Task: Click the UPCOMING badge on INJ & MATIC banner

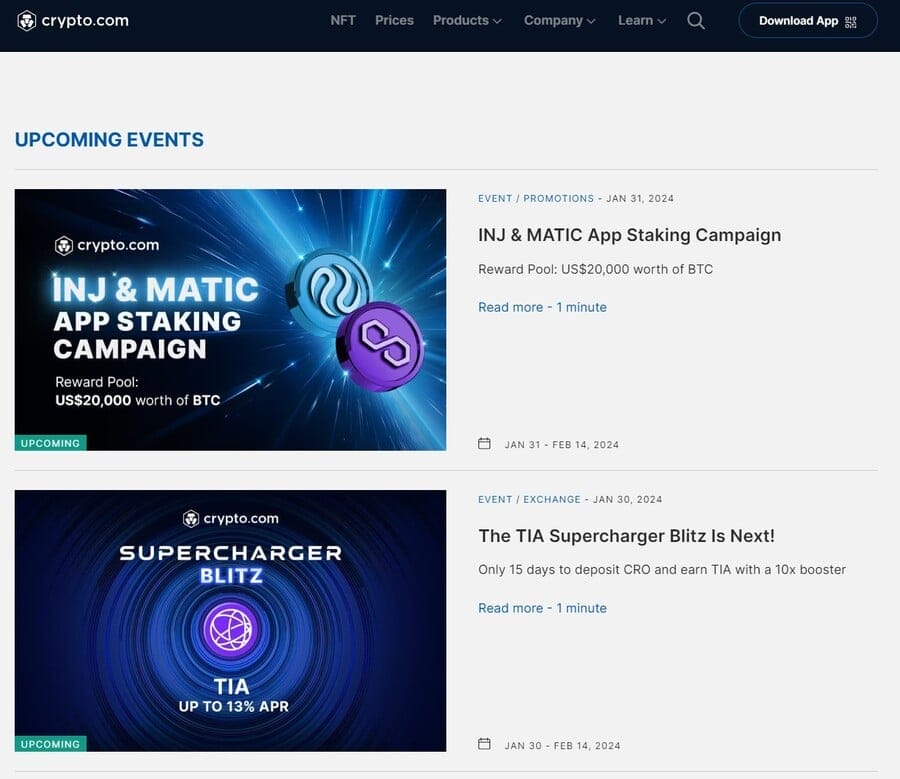Action: click(x=51, y=443)
